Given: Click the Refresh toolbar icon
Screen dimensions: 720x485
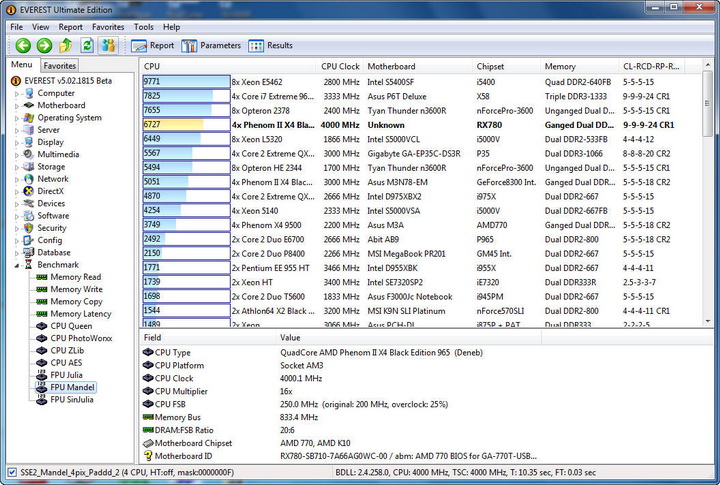Looking at the screenshot, I should [87, 45].
